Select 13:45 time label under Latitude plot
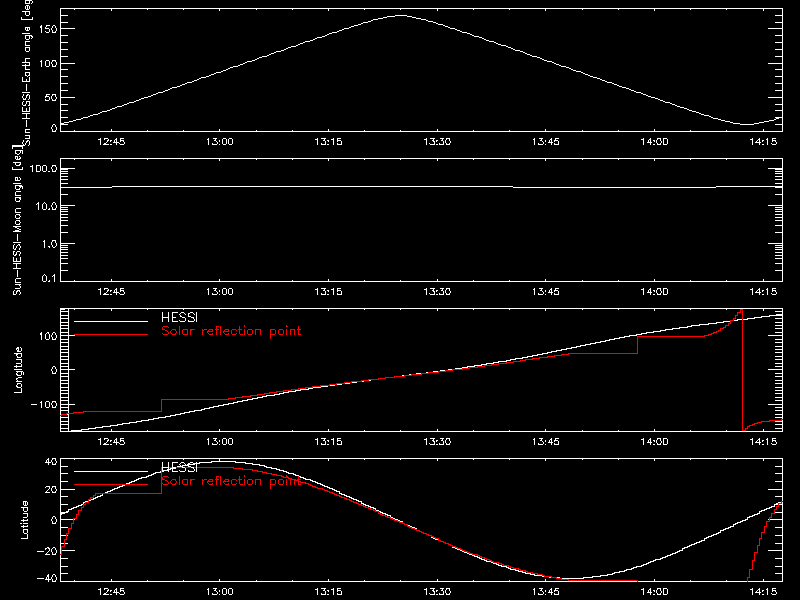 545,592
